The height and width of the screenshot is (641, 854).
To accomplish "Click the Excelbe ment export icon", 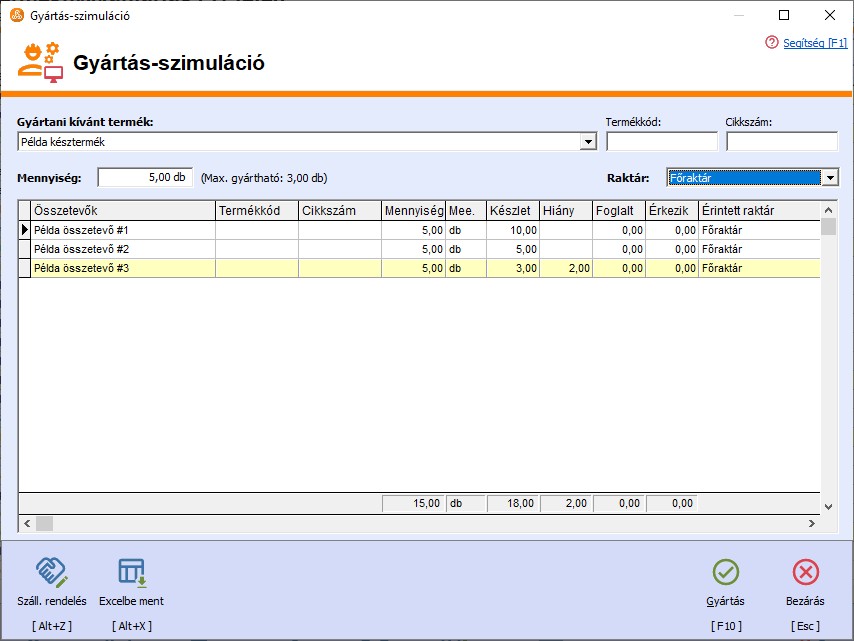I will (x=131, y=572).
